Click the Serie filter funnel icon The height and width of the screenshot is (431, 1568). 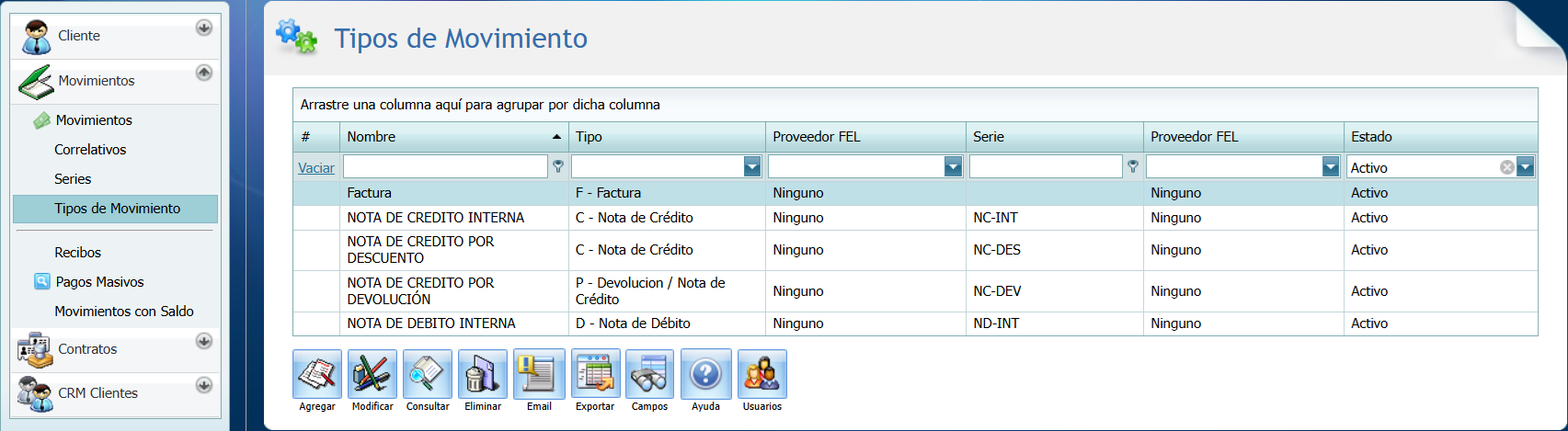tap(1133, 166)
